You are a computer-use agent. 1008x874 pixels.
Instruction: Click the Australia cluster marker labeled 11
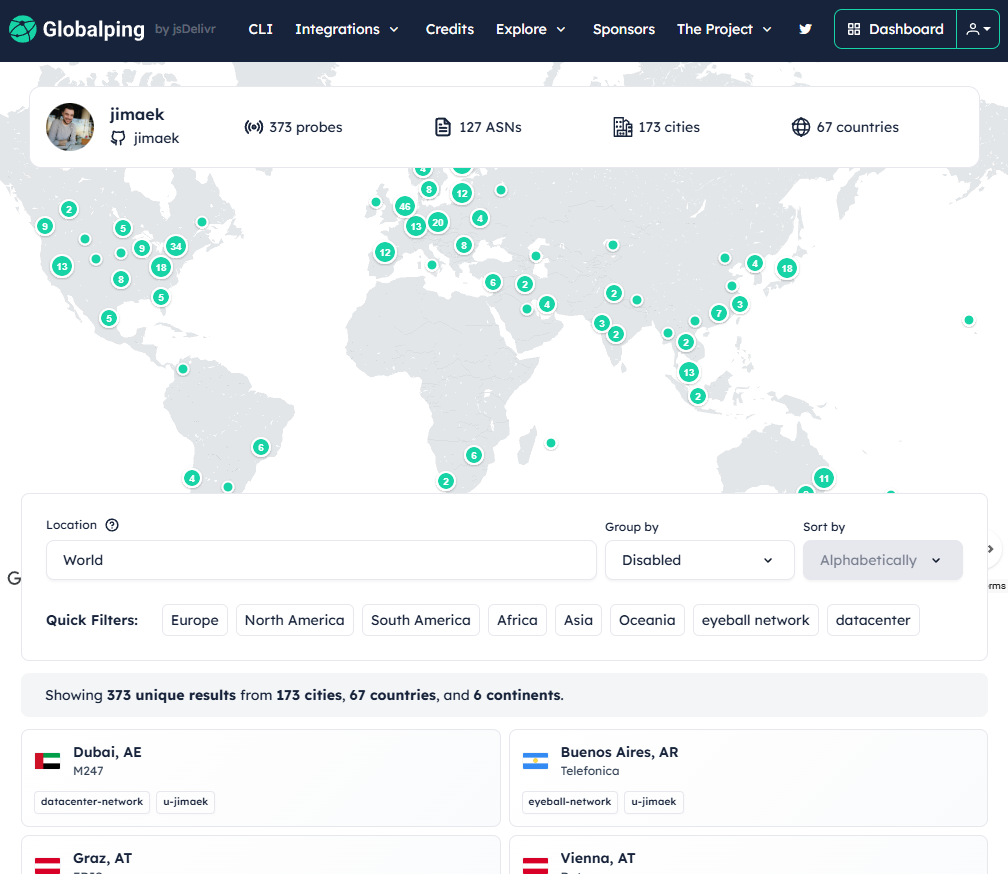[x=824, y=478]
